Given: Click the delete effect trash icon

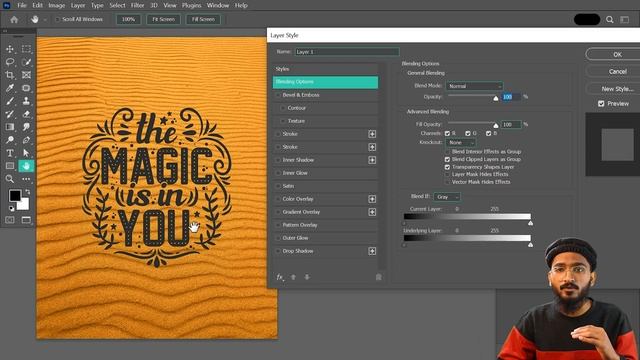Looking at the screenshot, I should pos(378,277).
